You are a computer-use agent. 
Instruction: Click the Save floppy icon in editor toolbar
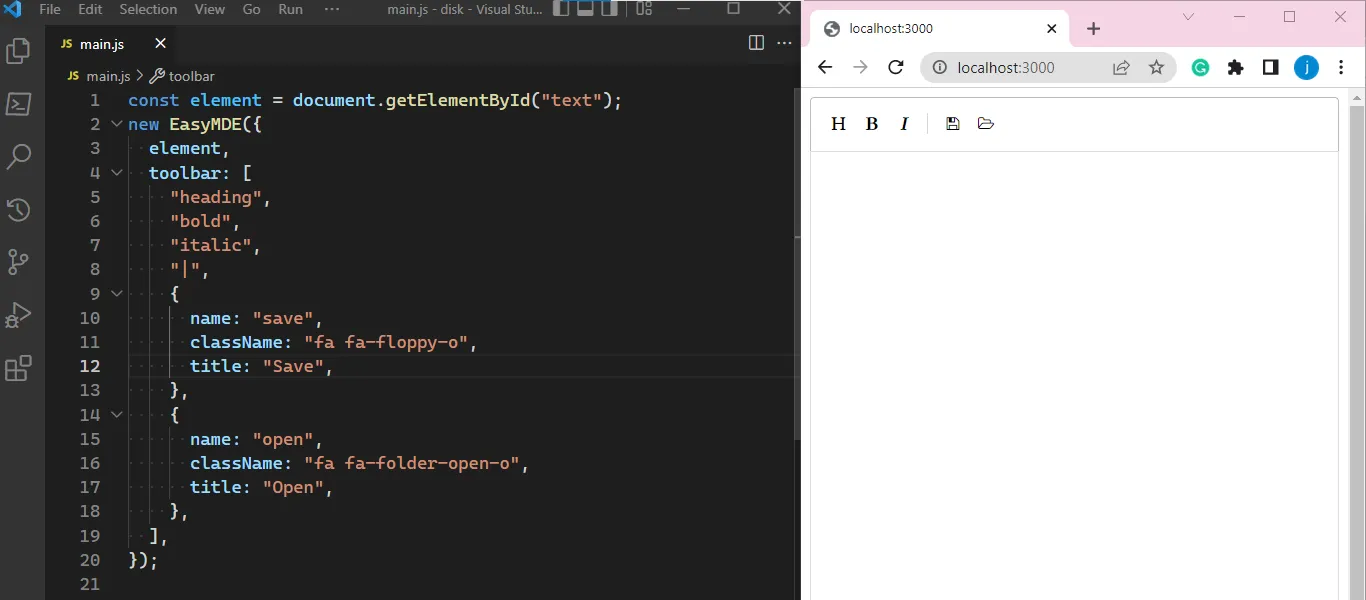tap(952, 124)
